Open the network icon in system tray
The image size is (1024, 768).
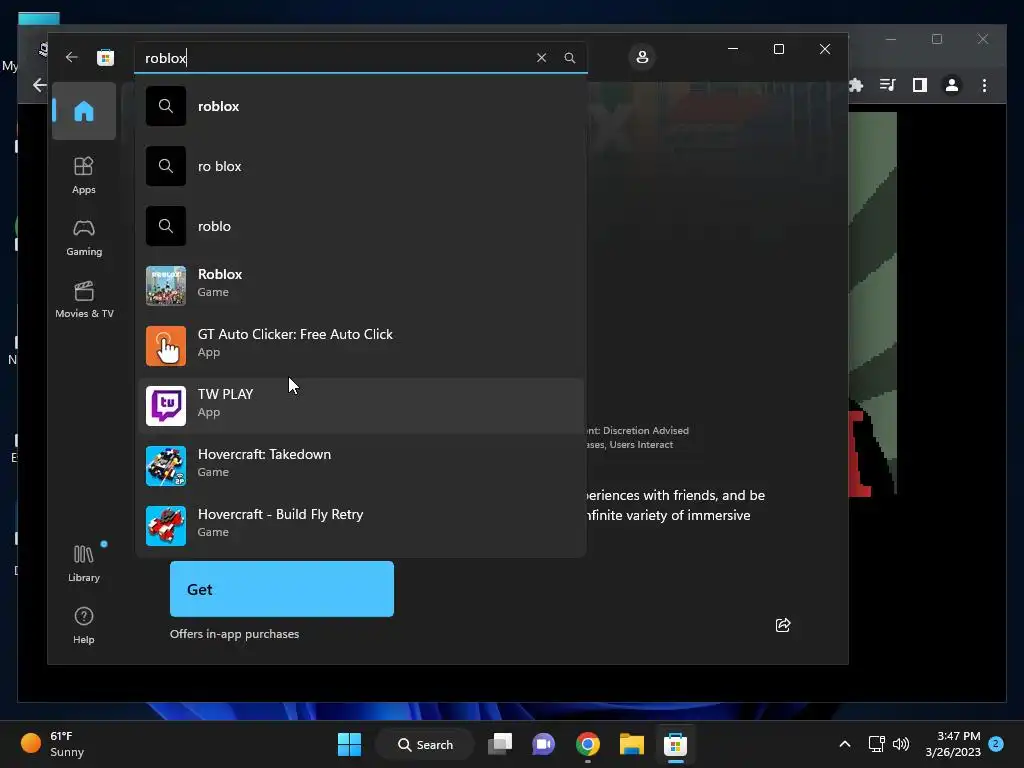point(876,744)
